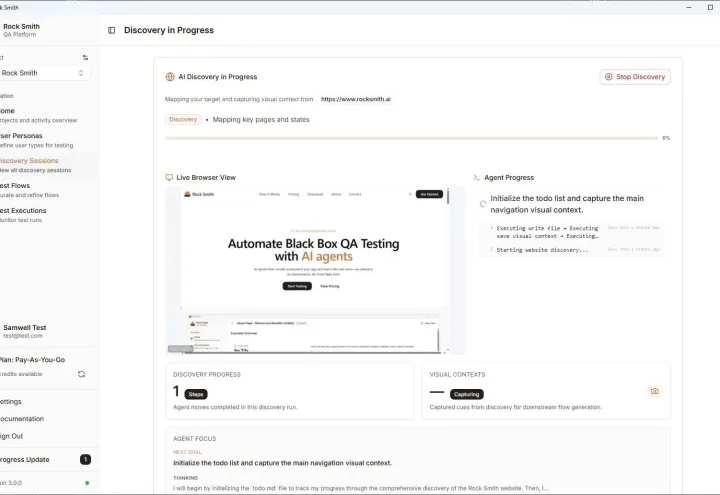Click the Rock Smith logo in the live preview

pos(199,194)
